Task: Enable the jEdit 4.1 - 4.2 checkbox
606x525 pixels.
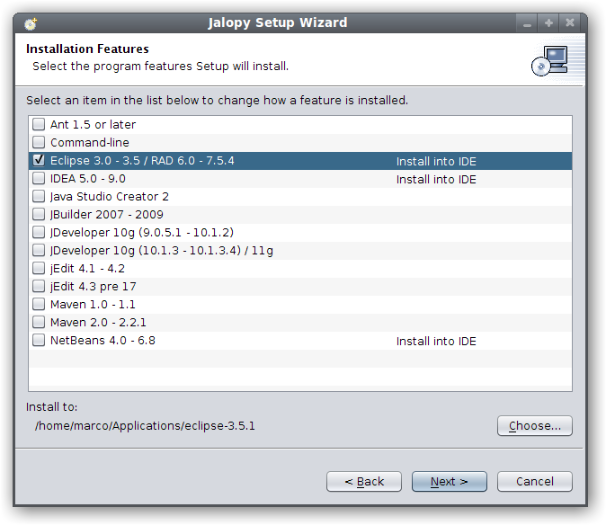Action: pos(38,268)
